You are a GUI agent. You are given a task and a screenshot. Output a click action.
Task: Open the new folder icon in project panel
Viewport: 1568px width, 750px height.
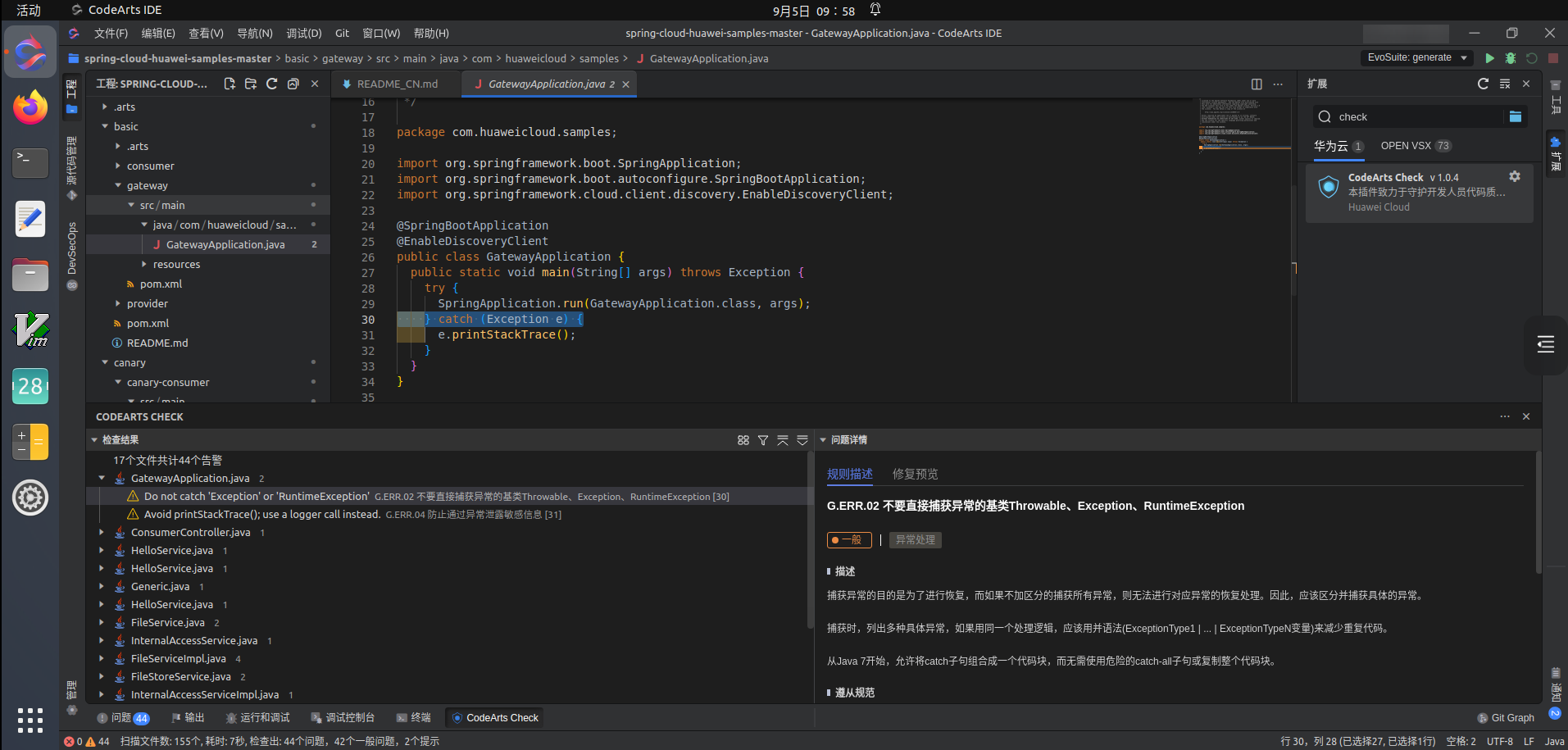[251, 84]
